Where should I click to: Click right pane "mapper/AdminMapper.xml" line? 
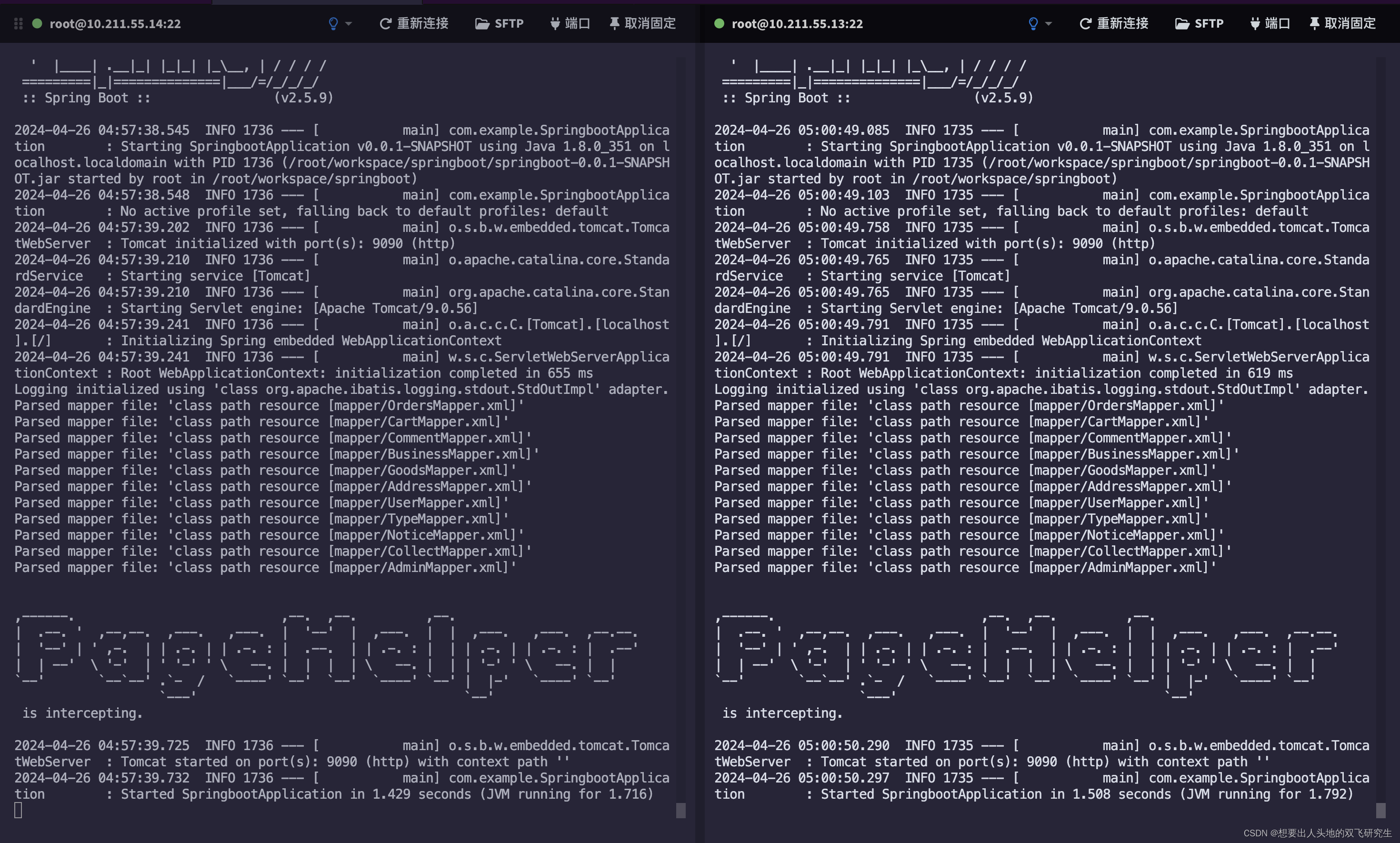coord(965,568)
